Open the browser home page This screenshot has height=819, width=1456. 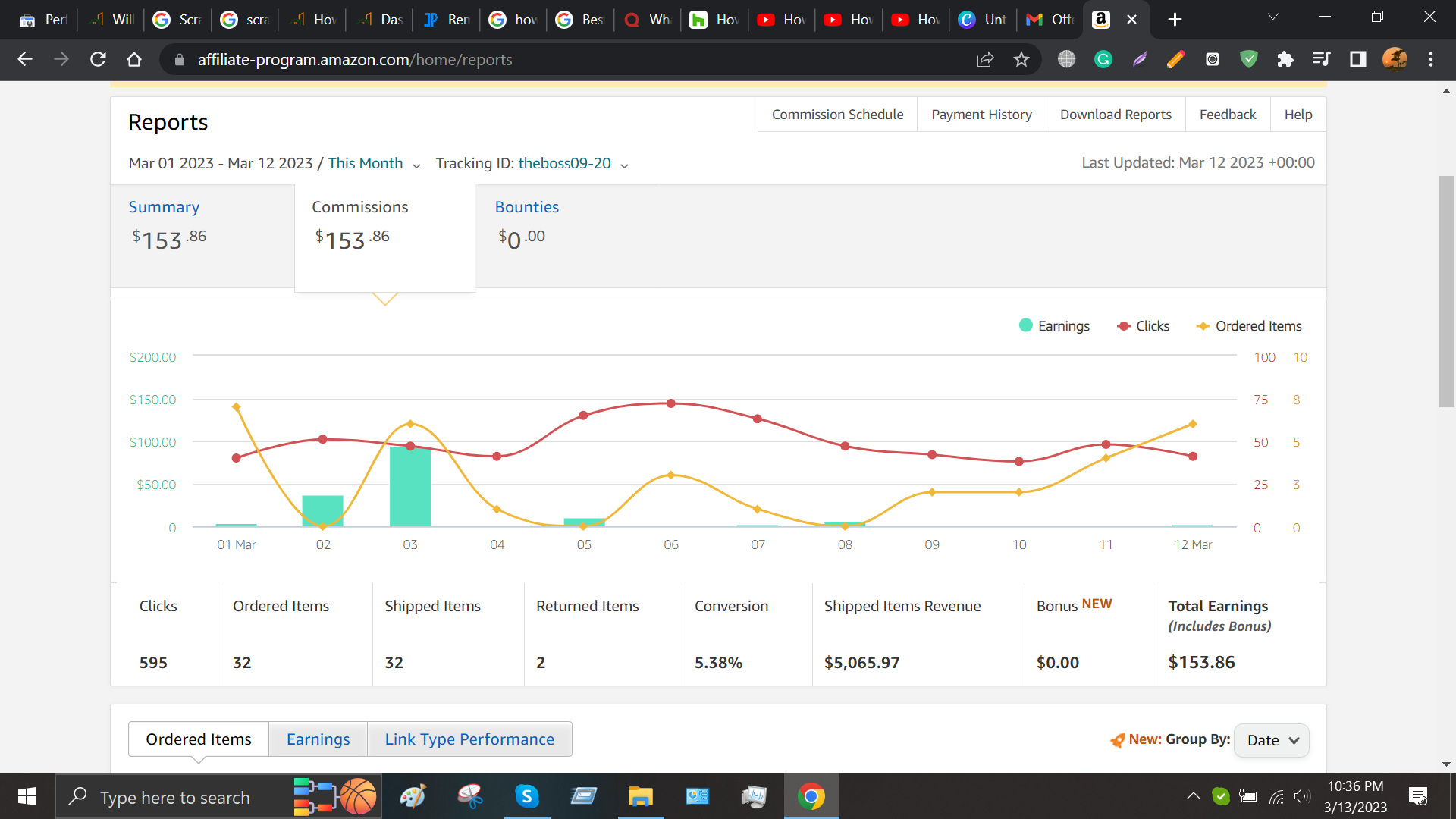134,59
